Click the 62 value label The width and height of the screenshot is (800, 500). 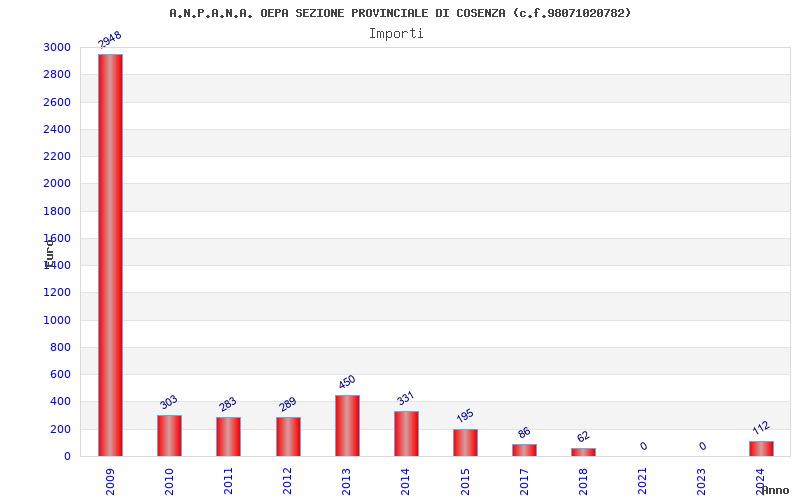click(583, 437)
